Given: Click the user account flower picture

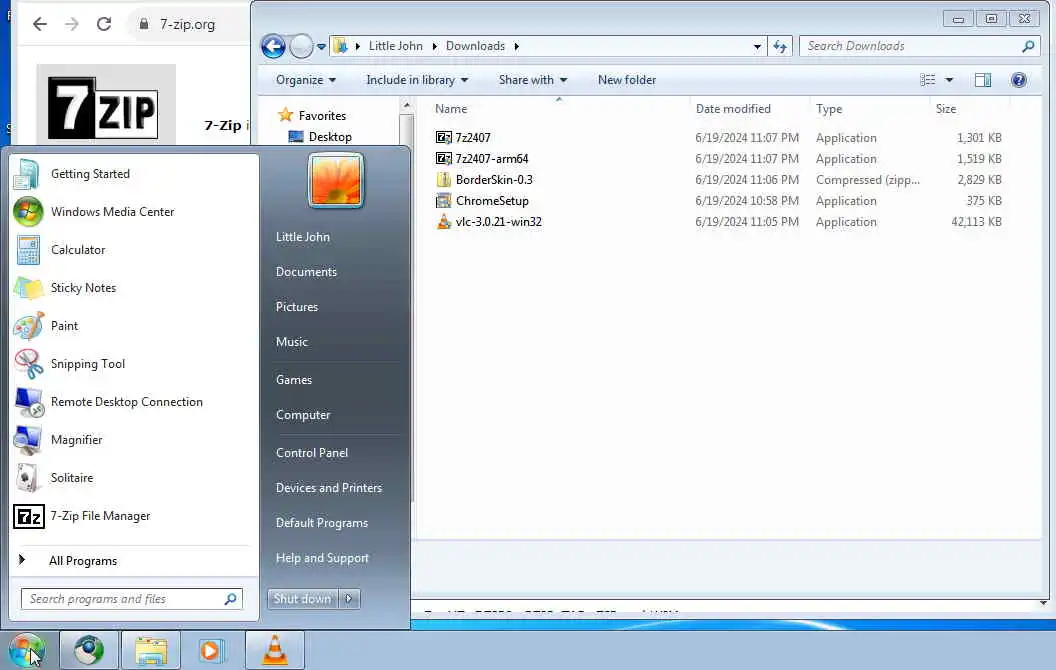Looking at the screenshot, I should (336, 180).
